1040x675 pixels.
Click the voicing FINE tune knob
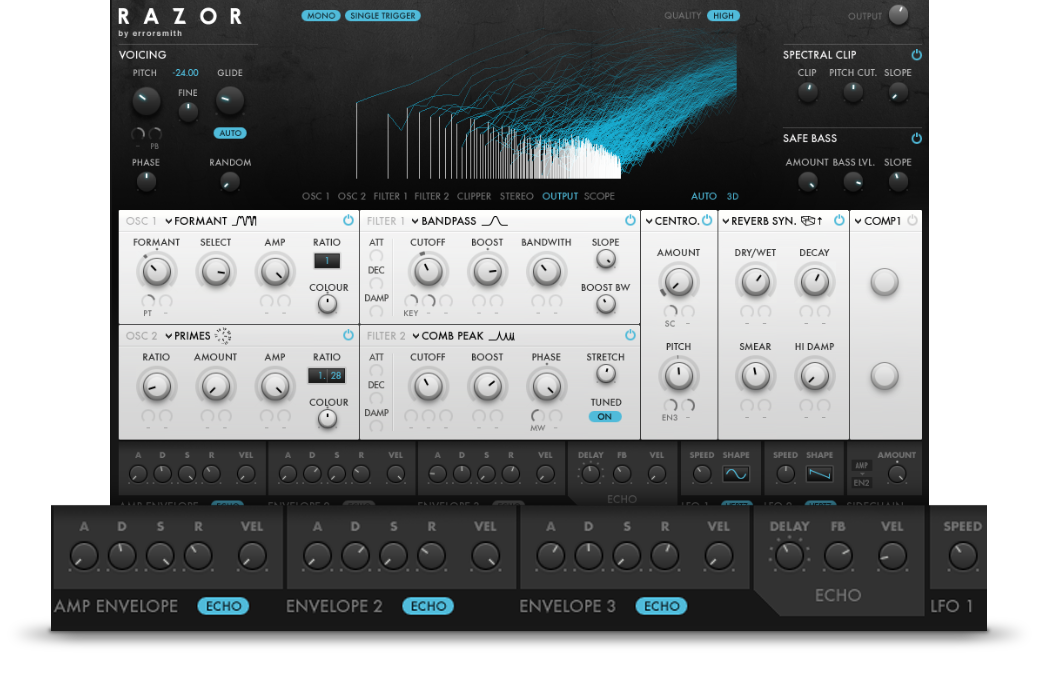pyautogui.click(x=188, y=111)
